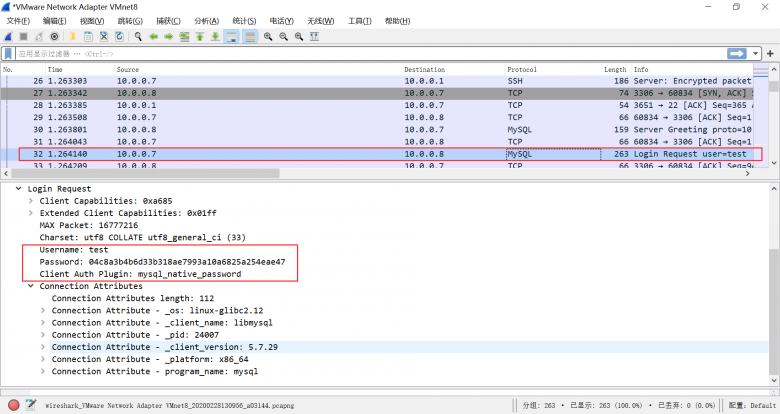Jump to the last packet
This screenshot has height=414, width=780.
pyautogui.click(x=215, y=36)
